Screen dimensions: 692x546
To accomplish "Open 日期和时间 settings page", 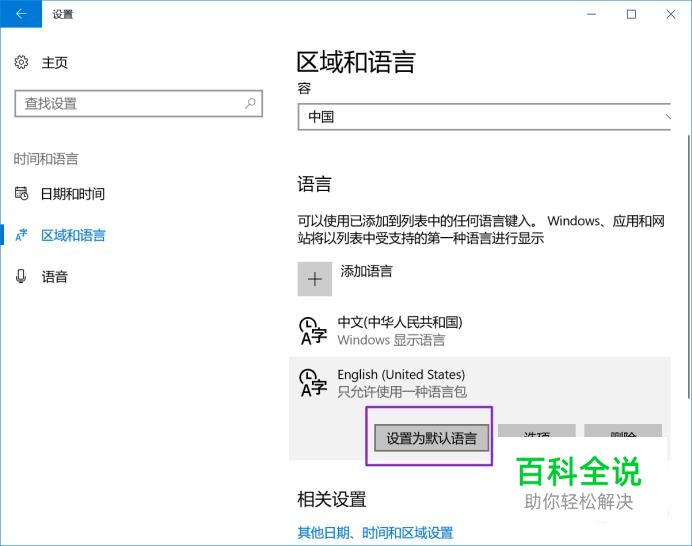I will tap(73, 194).
